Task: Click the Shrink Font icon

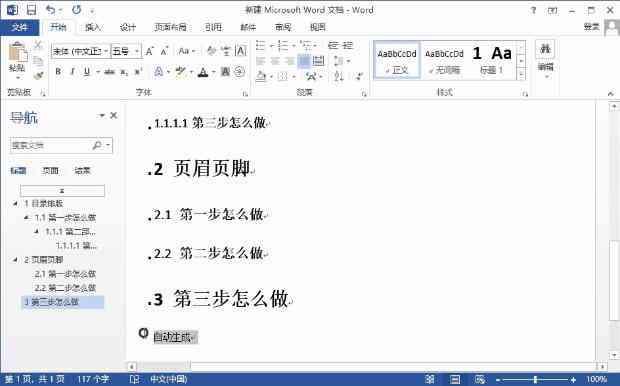Action: pyautogui.click(x=164, y=51)
